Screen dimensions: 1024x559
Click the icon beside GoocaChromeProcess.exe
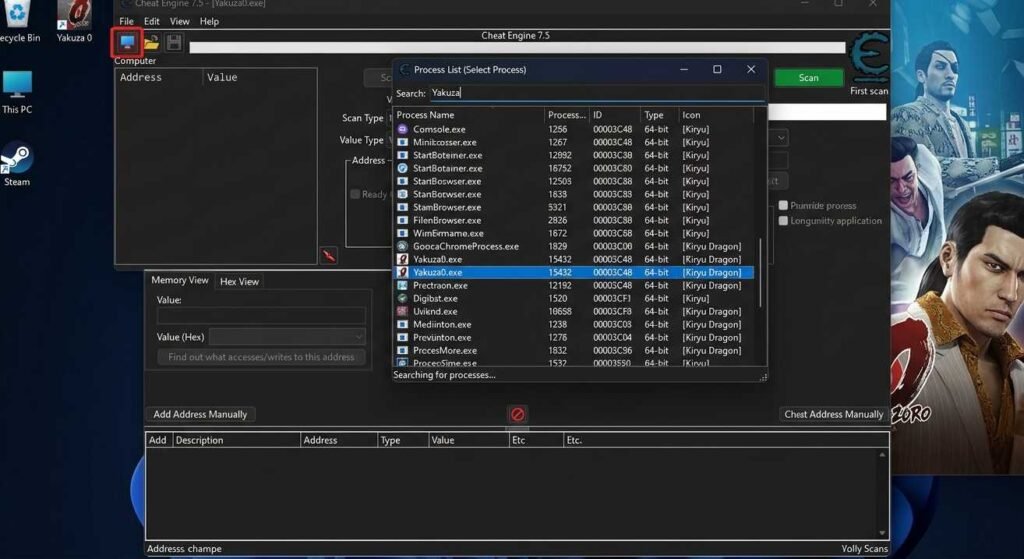pyautogui.click(x=402, y=246)
